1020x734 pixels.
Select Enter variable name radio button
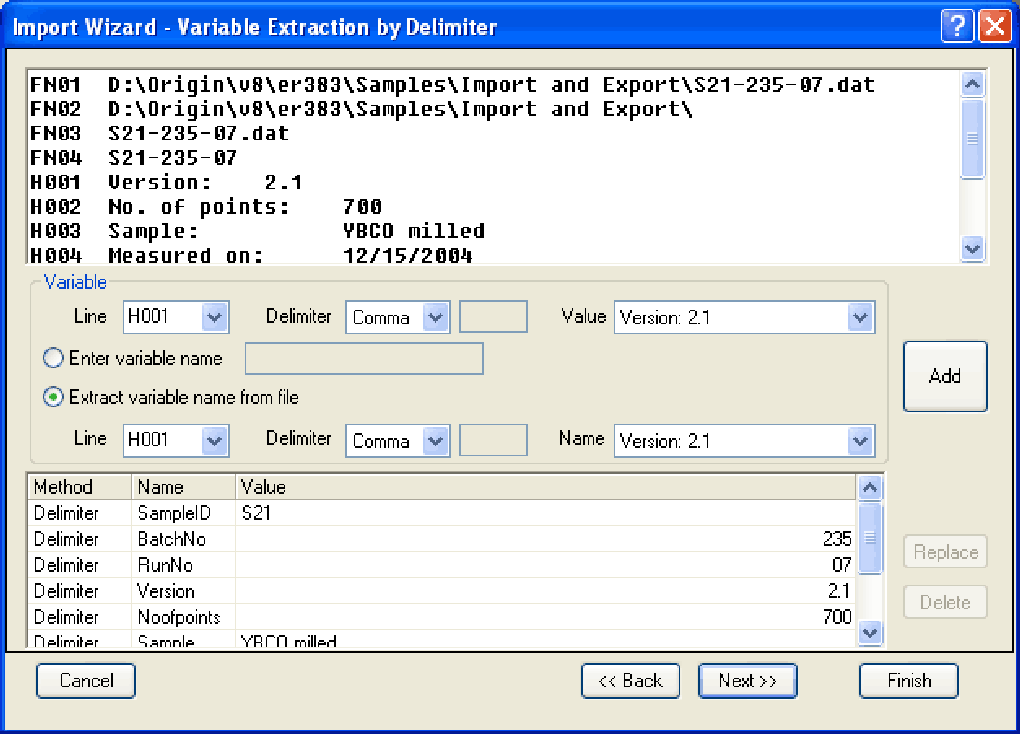pyautogui.click(x=53, y=358)
